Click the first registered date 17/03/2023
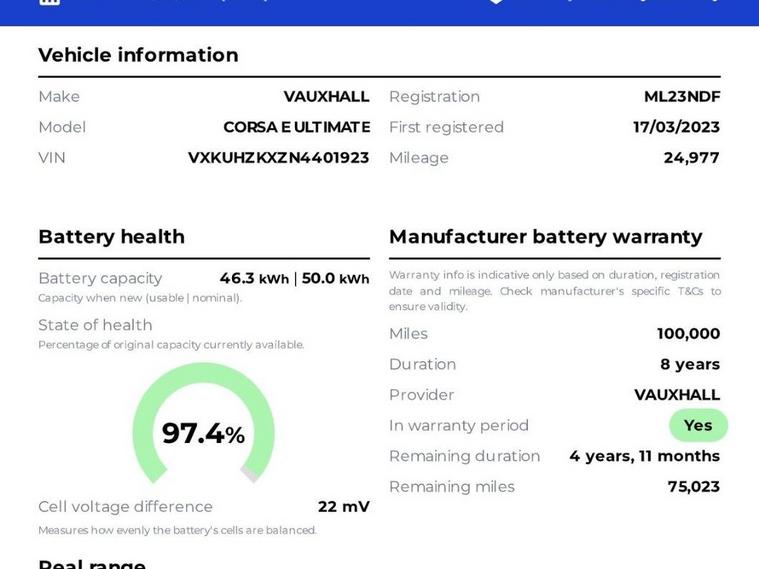 coord(676,127)
